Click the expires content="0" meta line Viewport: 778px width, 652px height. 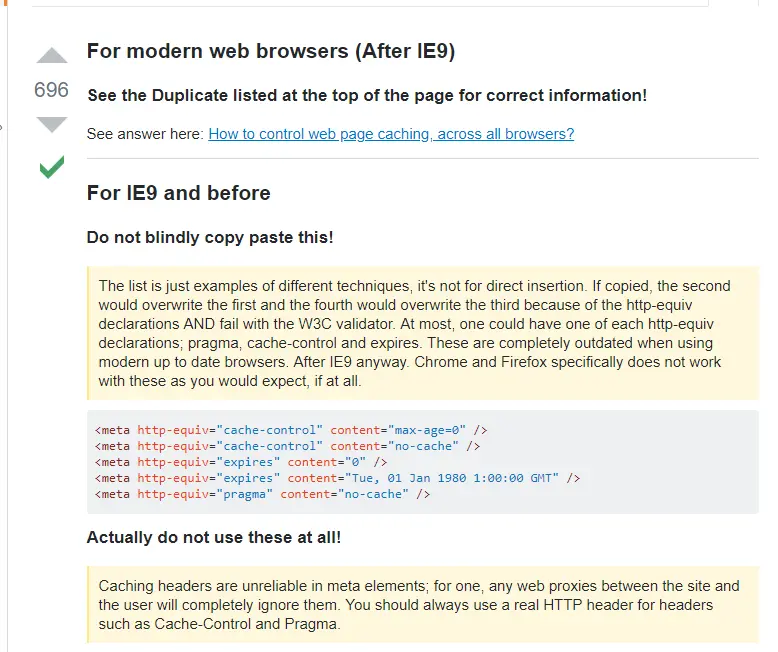coord(241,462)
